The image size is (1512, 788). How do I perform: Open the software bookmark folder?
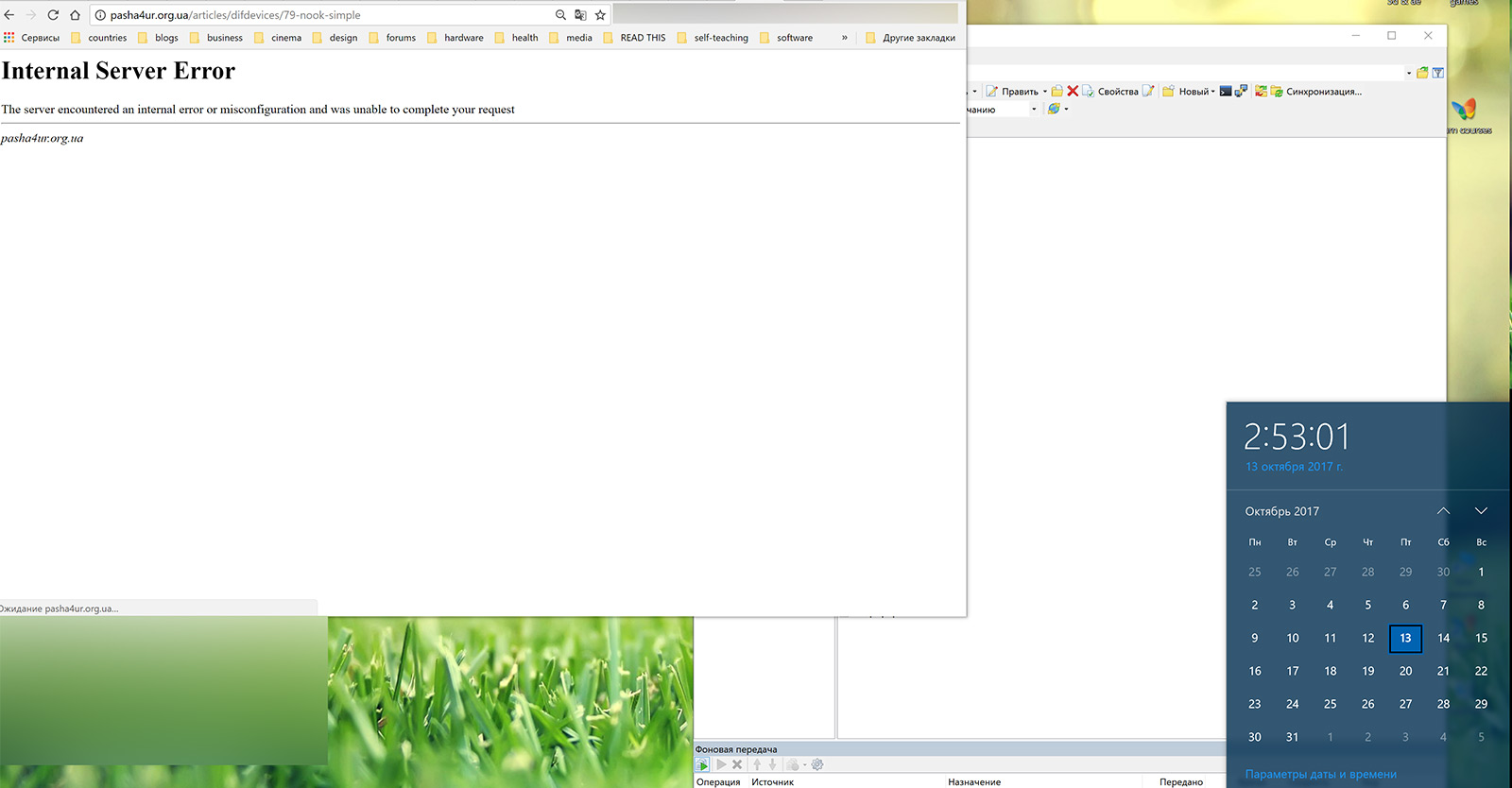click(x=787, y=38)
